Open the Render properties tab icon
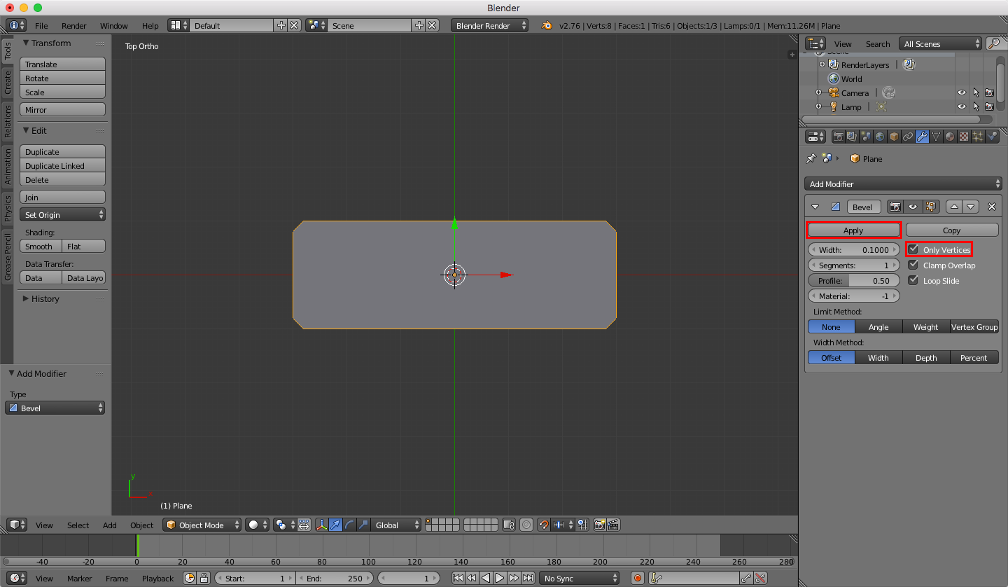 click(x=838, y=136)
